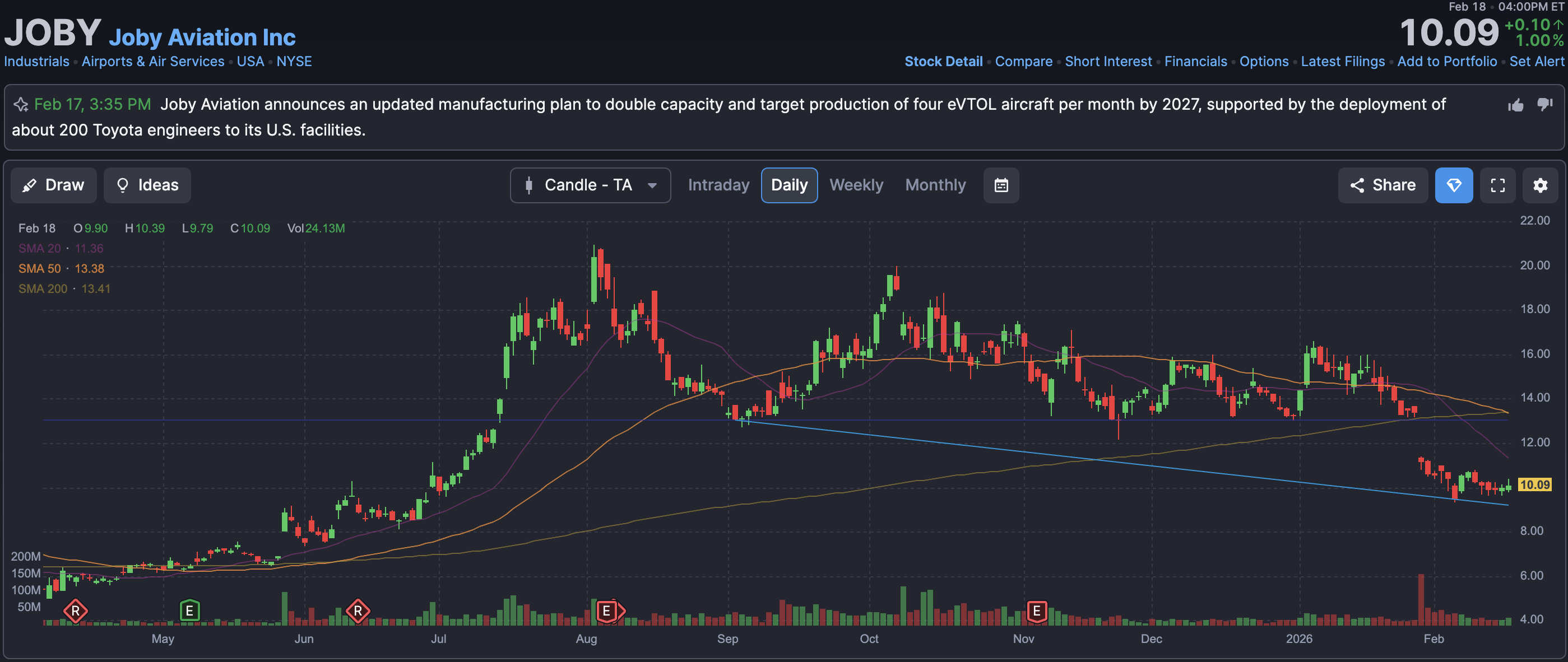This screenshot has width=1568, height=662.
Task: Open the Candle - TA chart type dropdown
Action: tap(590, 185)
